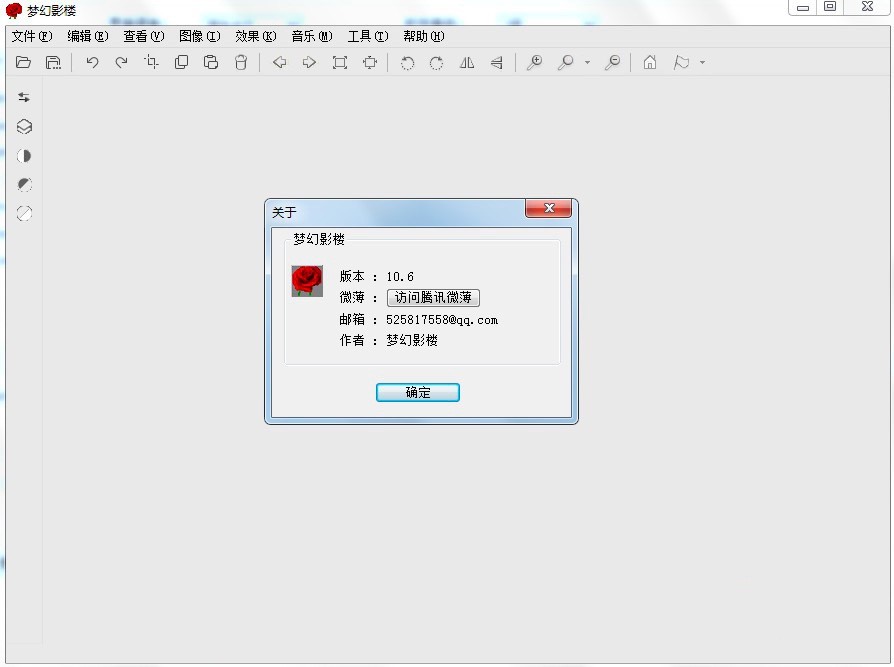
Task: Minimize the 梦幻影楼 main window
Action: 803,7
